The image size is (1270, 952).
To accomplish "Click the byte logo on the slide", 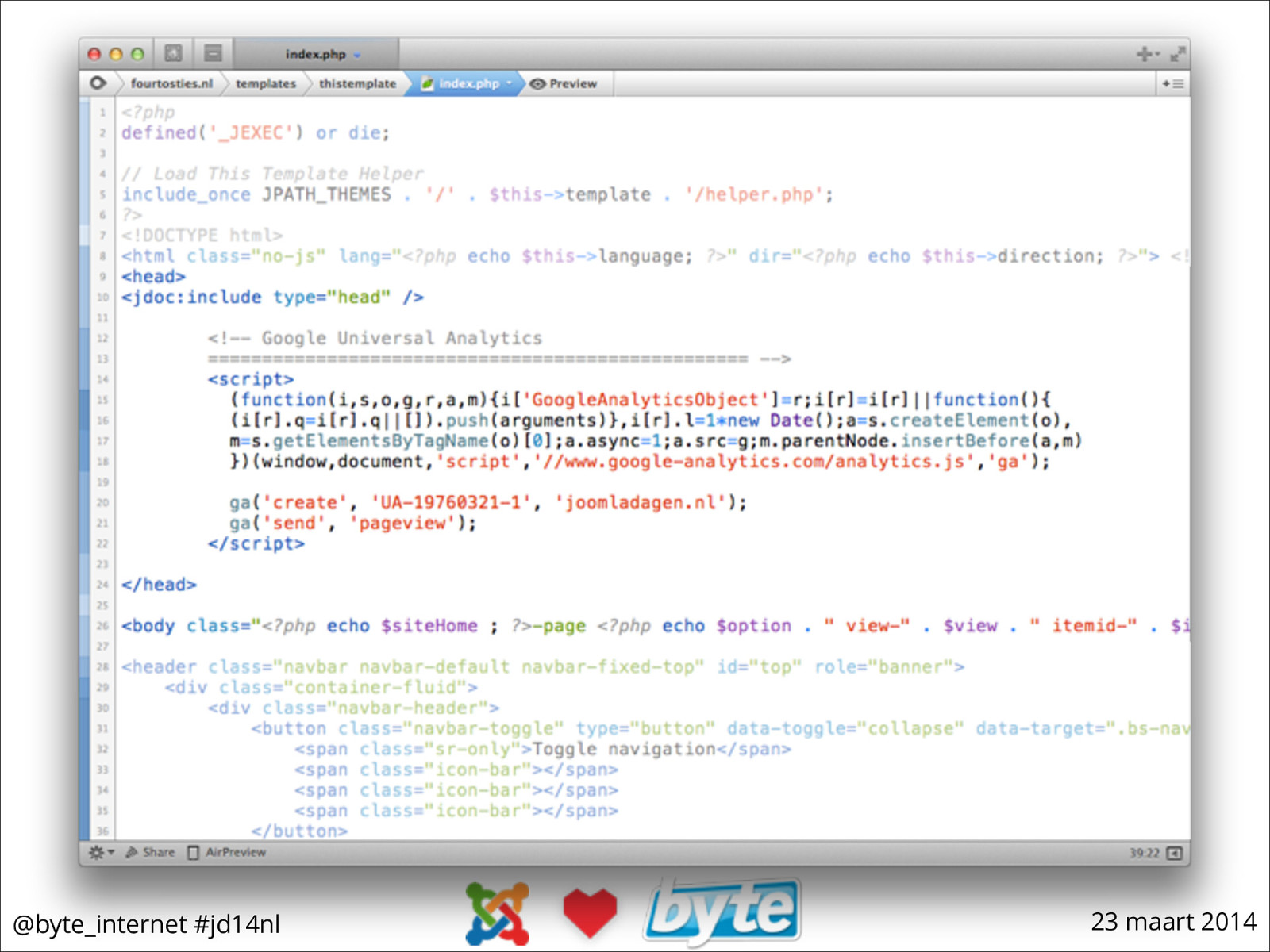I will click(x=722, y=912).
